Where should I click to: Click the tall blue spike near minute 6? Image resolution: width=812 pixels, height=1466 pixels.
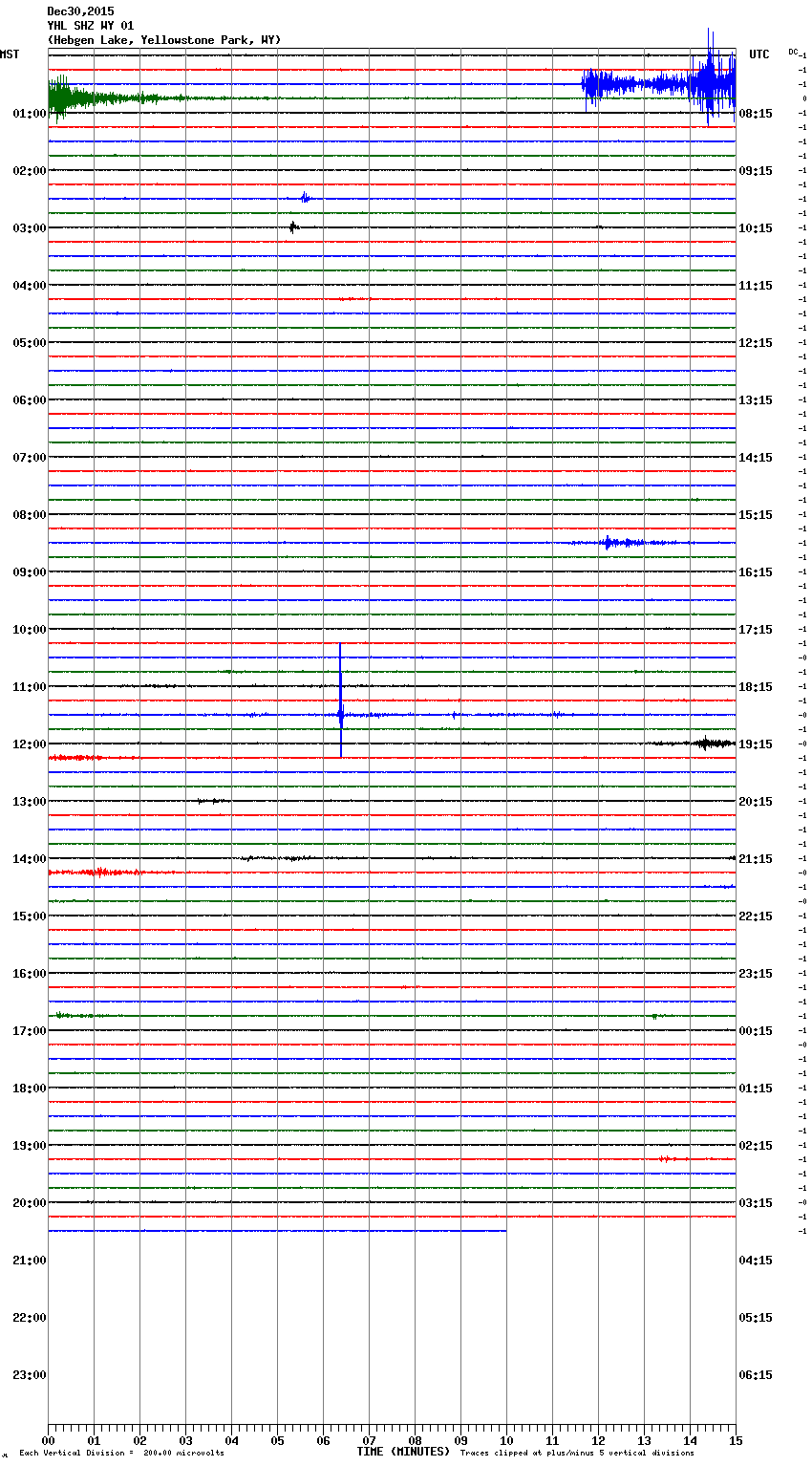[341, 701]
